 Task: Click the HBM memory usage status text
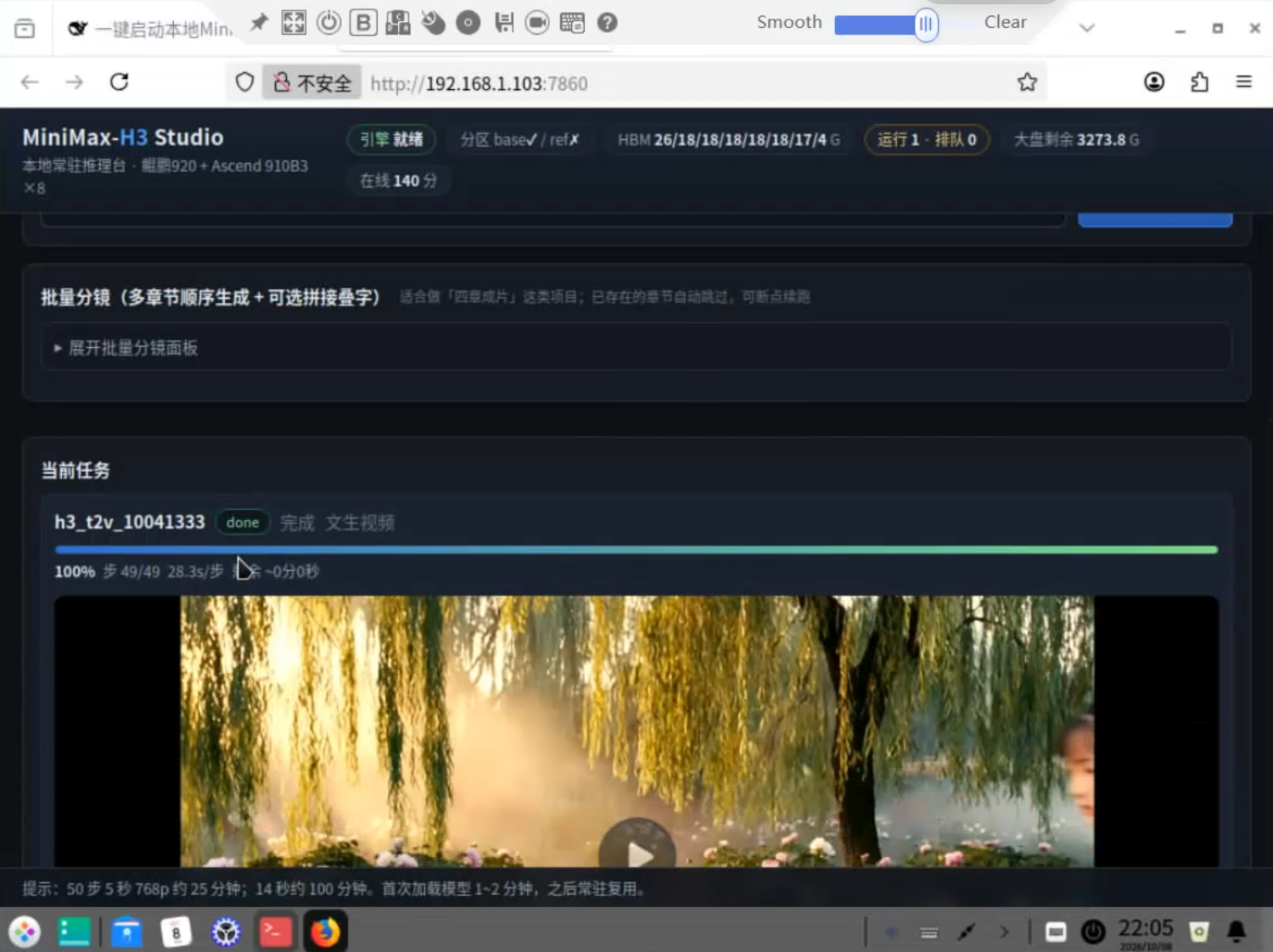(728, 139)
